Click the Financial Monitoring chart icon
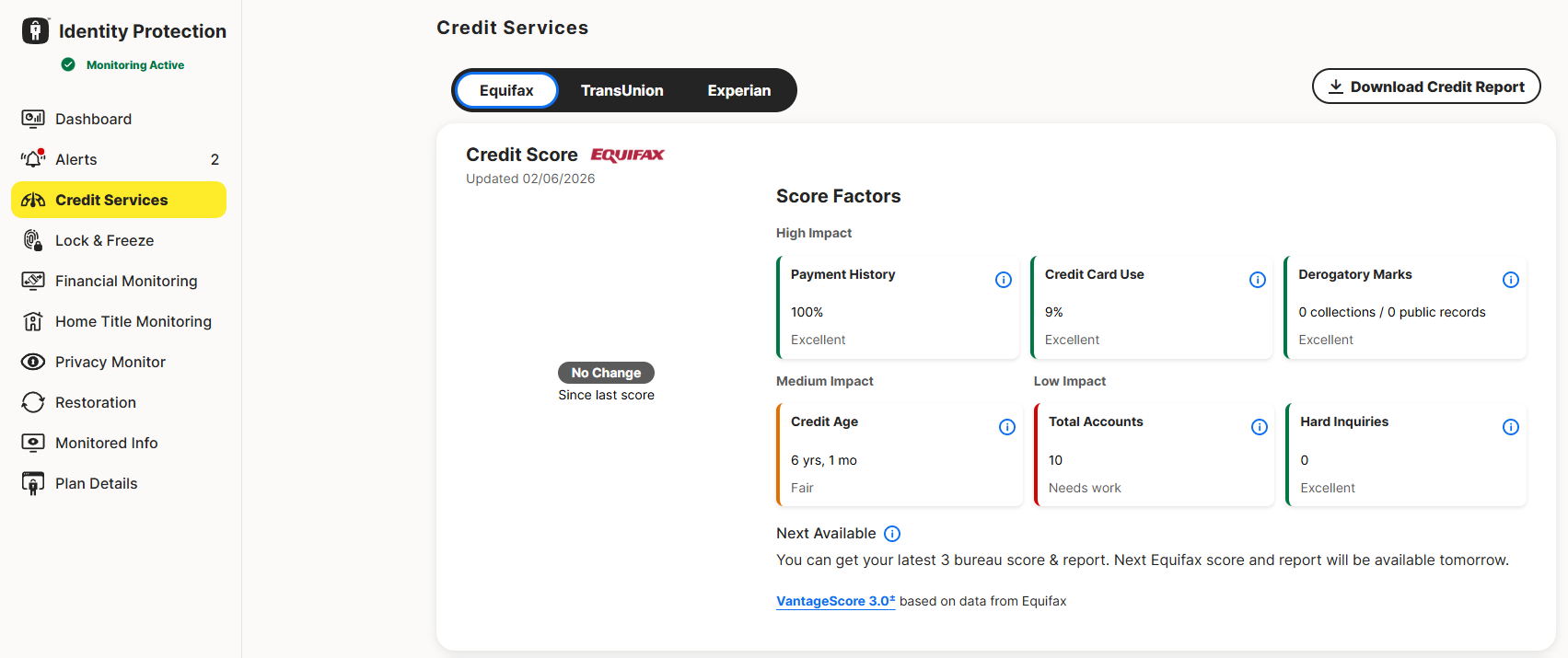The image size is (1568, 658). point(32,280)
